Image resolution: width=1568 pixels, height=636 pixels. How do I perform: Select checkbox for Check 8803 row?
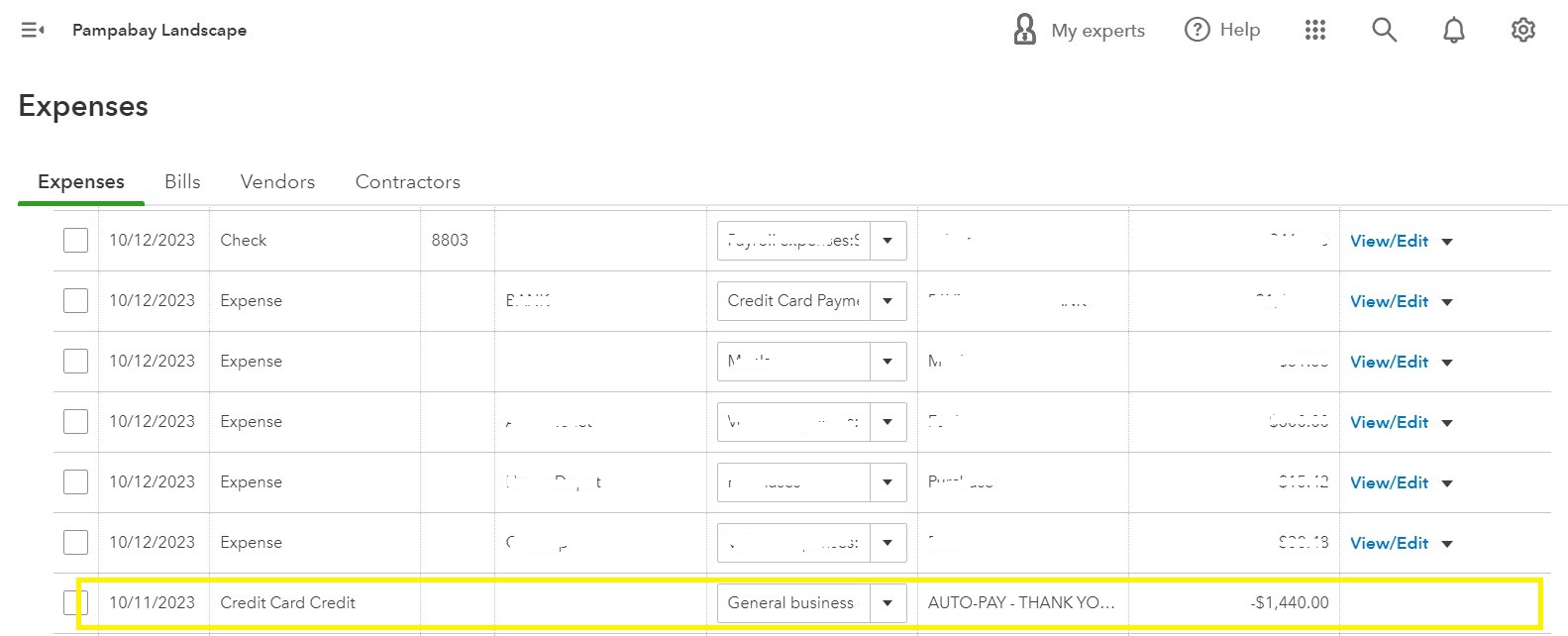pos(75,240)
